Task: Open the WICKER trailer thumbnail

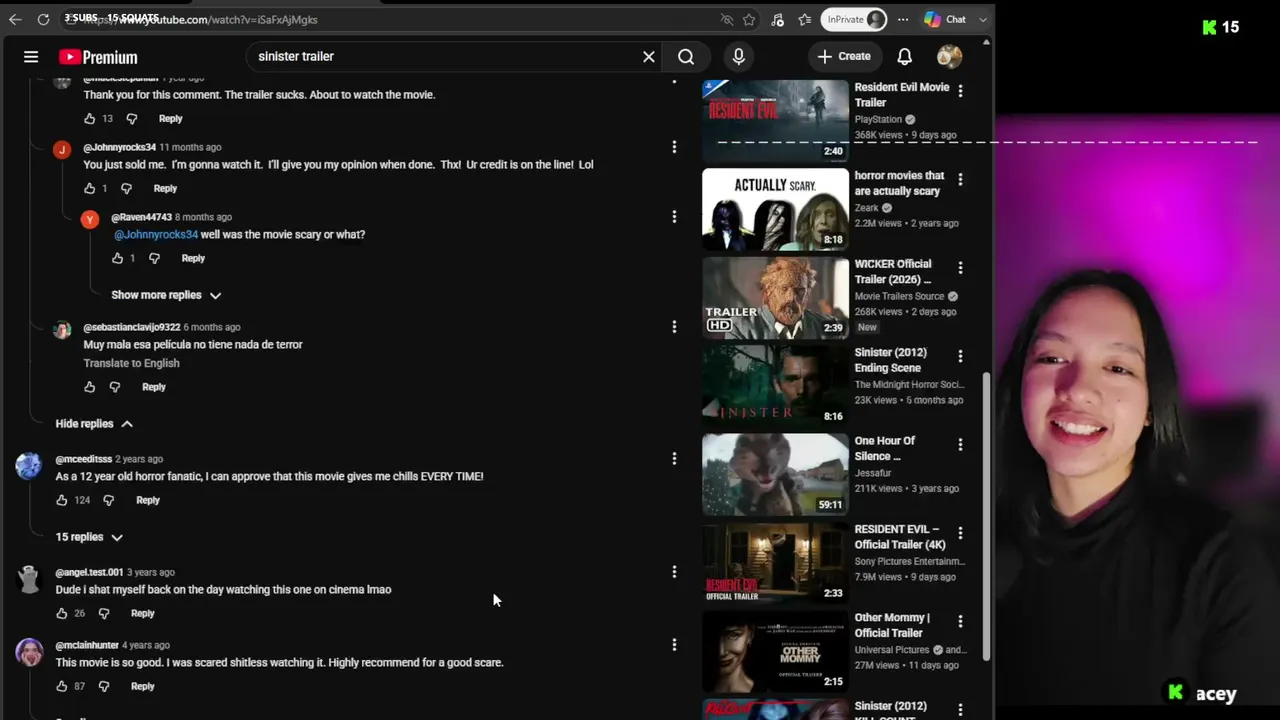Action: tap(775, 297)
